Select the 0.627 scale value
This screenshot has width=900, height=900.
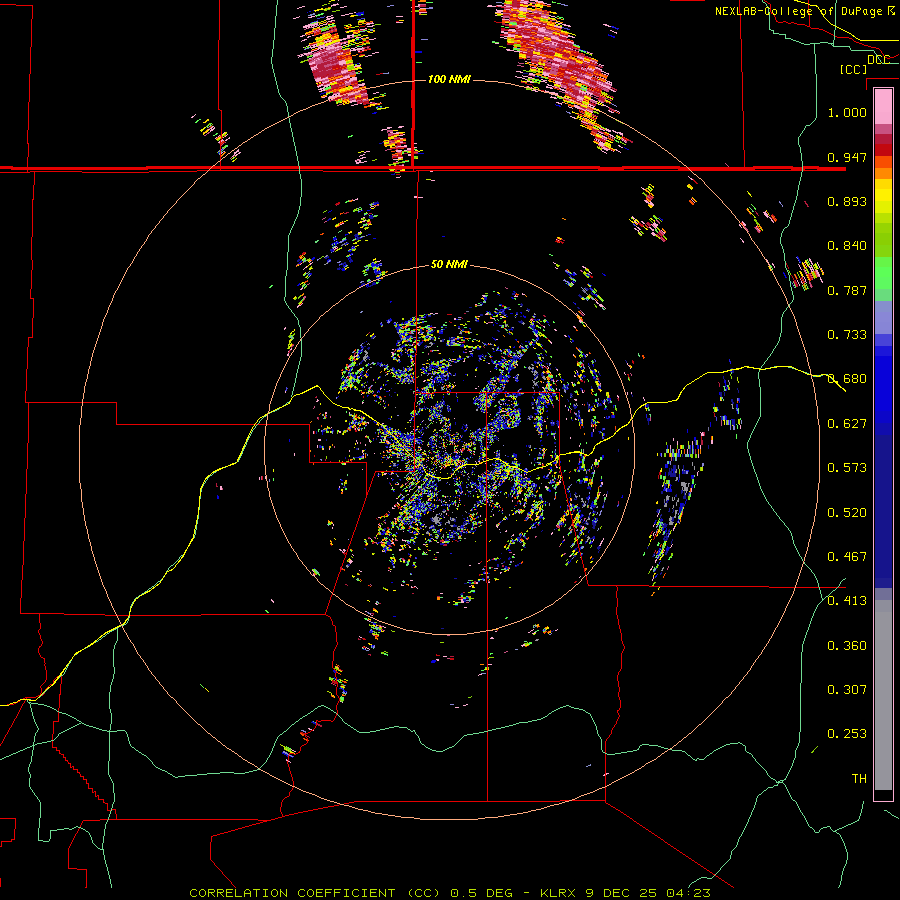tap(847, 424)
